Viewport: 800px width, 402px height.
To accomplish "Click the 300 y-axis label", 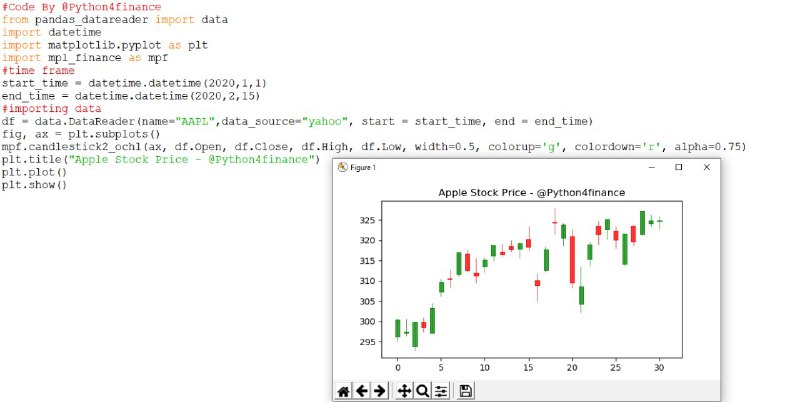I will [x=367, y=321].
